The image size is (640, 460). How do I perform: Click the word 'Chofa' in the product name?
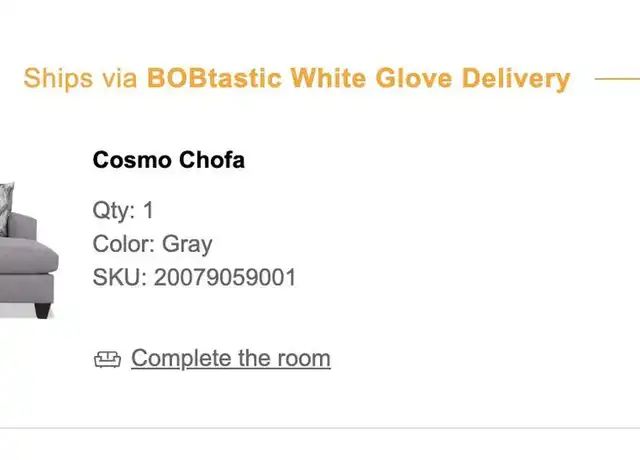click(212, 160)
